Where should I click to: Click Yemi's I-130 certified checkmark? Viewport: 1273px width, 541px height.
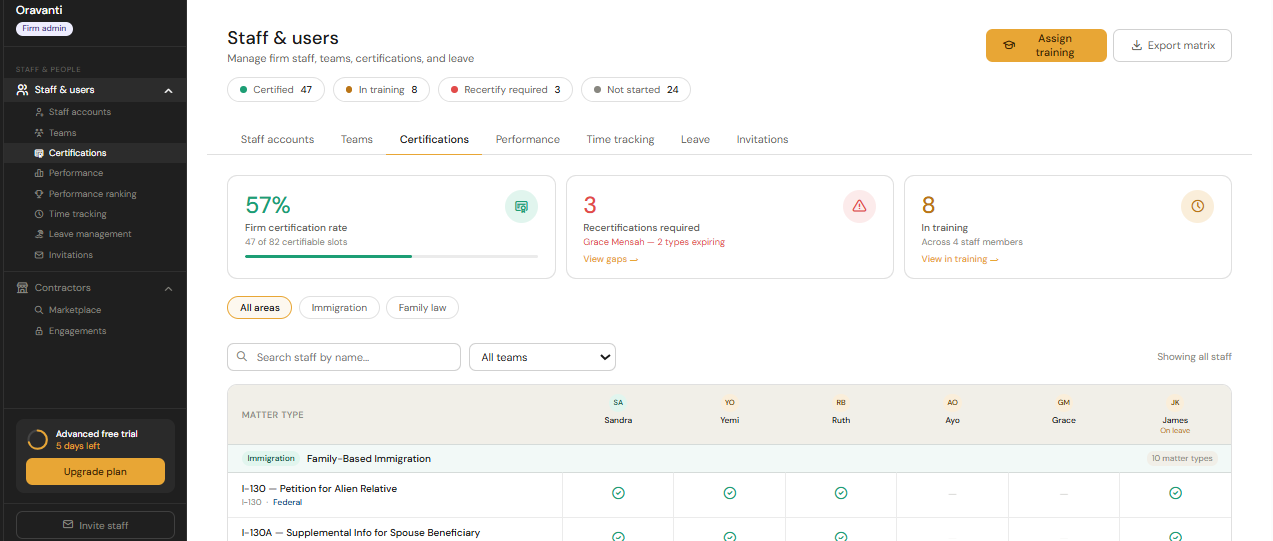pyautogui.click(x=730, y=493)
